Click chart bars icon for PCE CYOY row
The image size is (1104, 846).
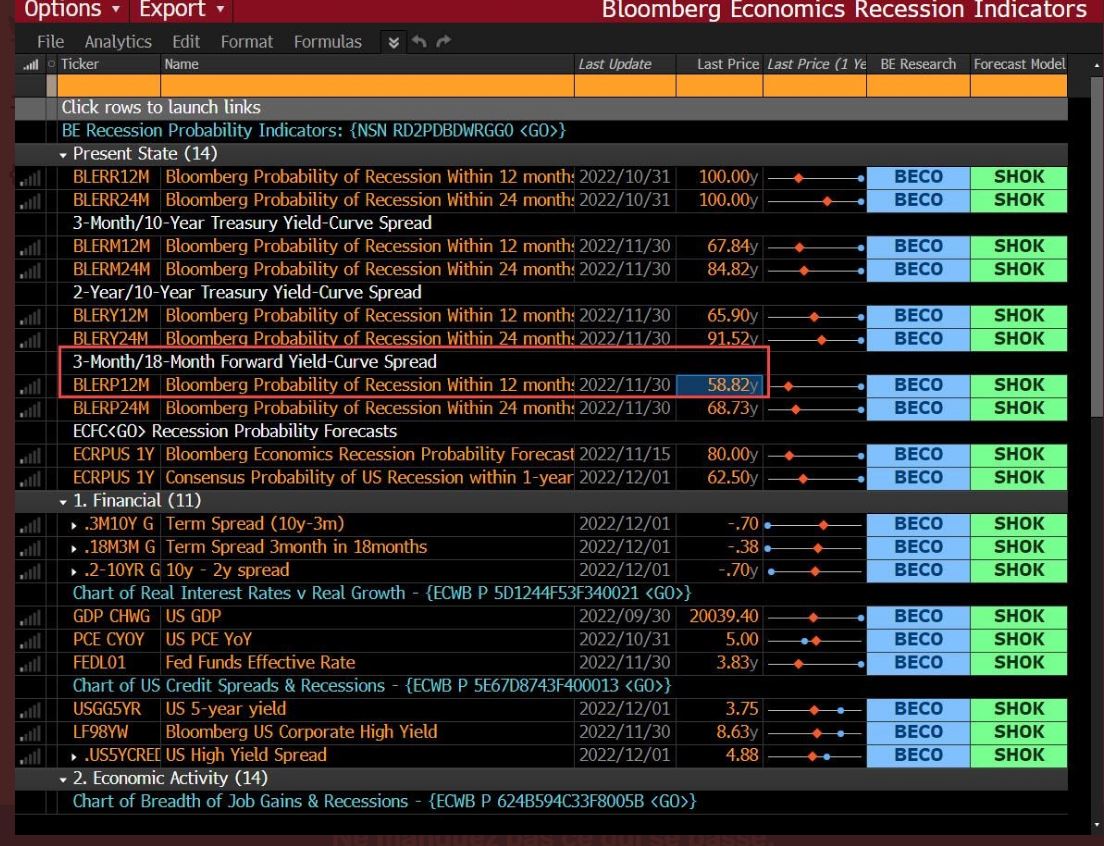point(30,641)
